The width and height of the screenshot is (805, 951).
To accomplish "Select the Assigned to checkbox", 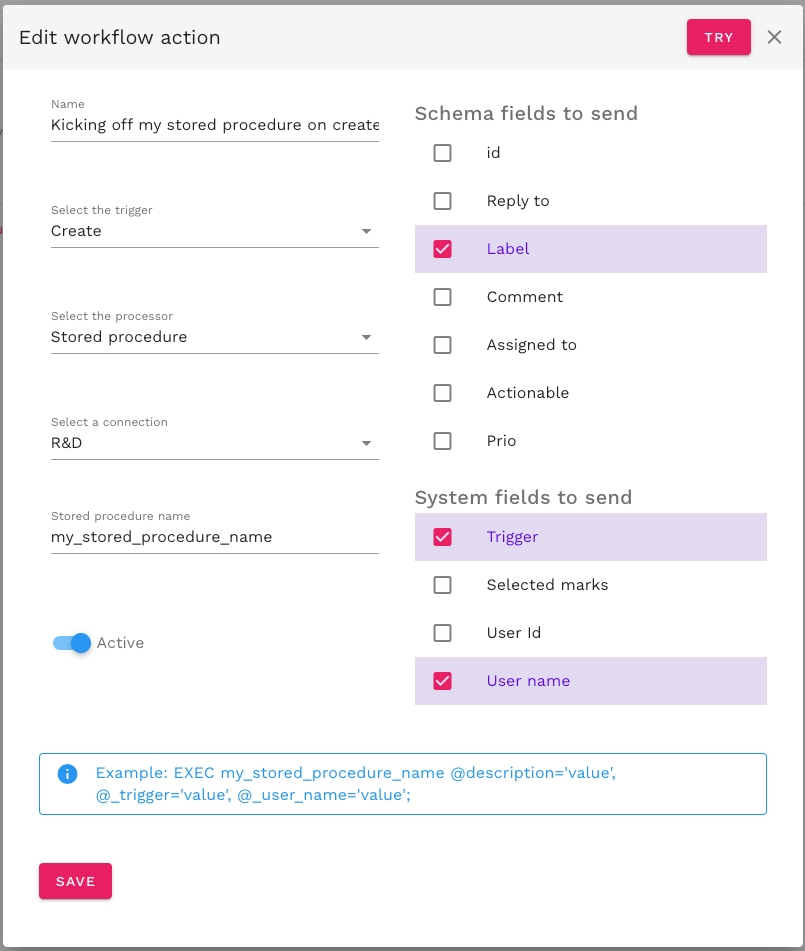I will pos(442,345).
